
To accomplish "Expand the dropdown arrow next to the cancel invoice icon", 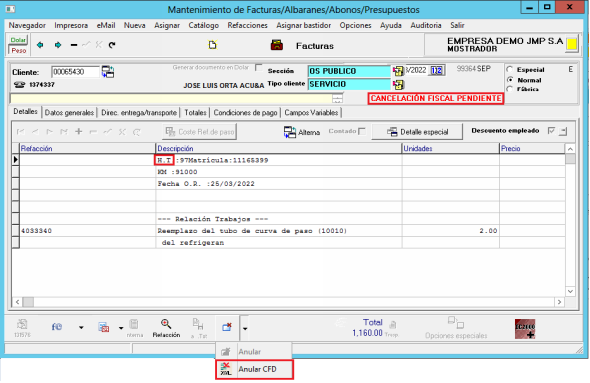I will pos(245,328).
